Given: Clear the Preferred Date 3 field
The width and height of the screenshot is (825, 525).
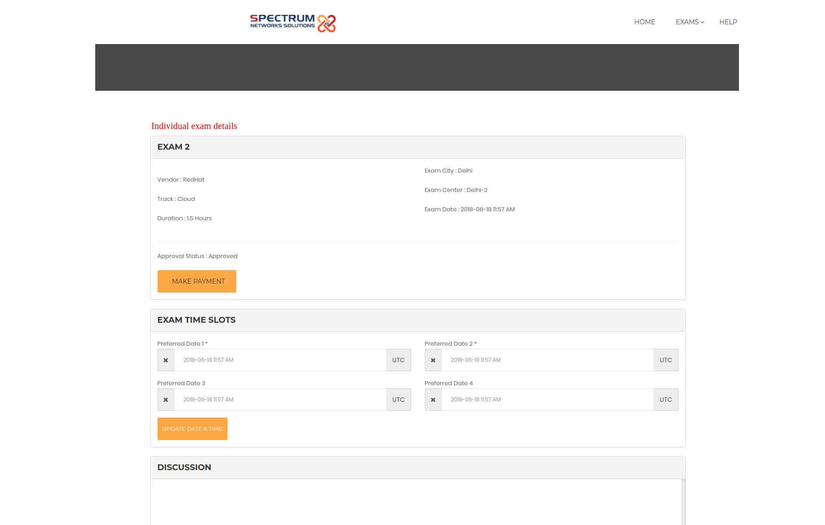Looking at the screenshot, I should click(x=166, y=400).
